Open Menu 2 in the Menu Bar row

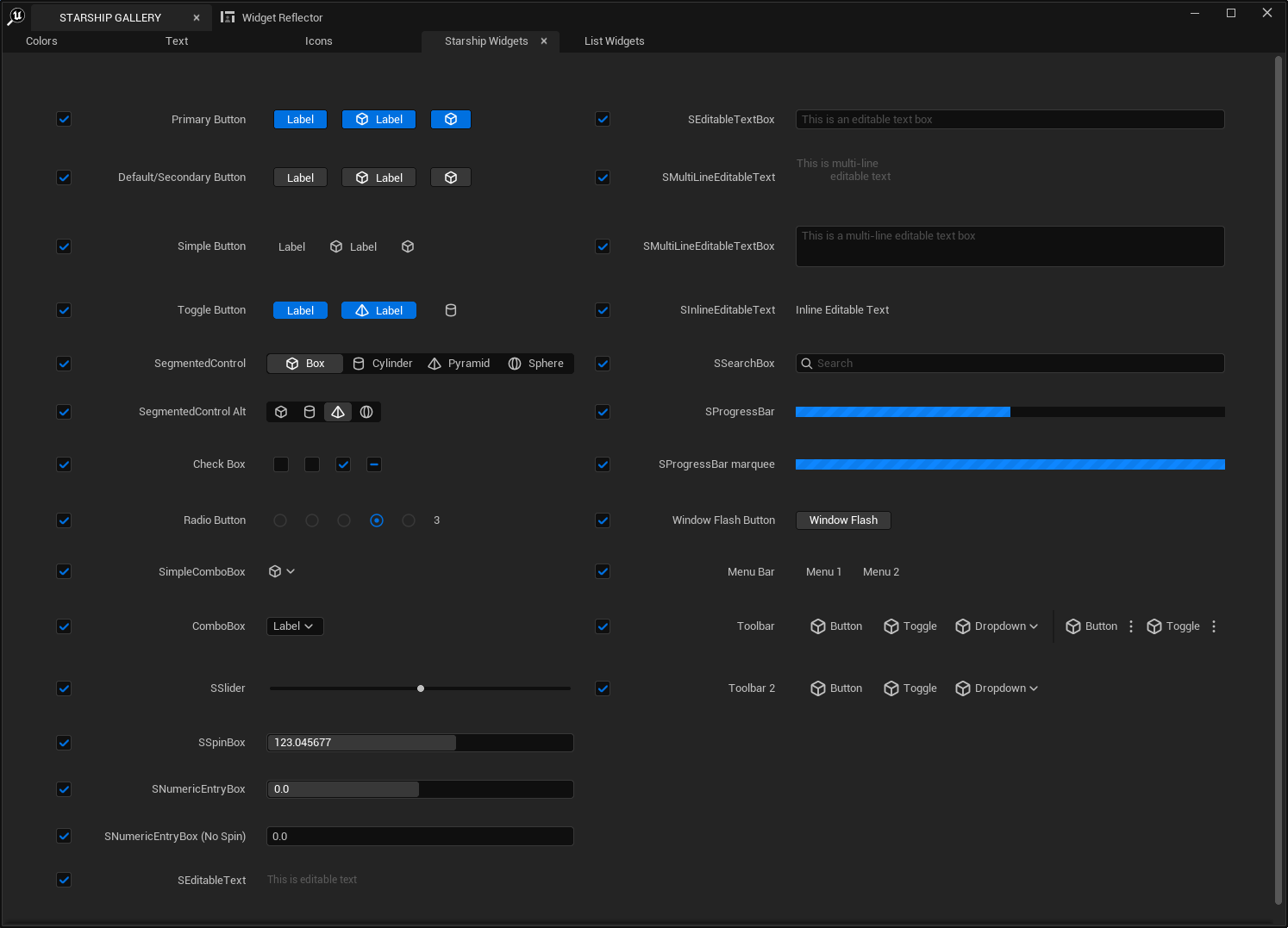[x=880, y=572]
